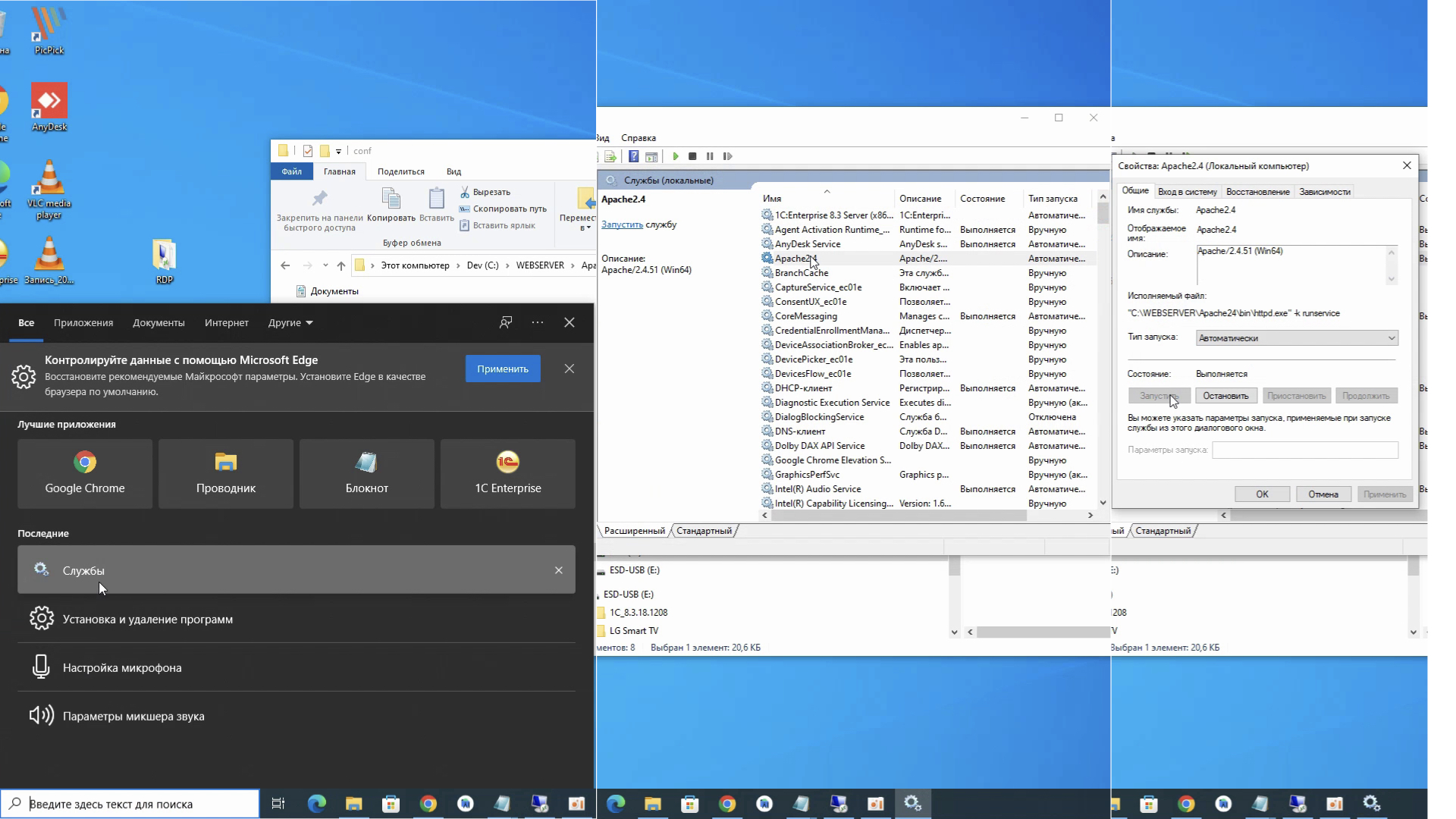Open the AnyDesk desktop shortcut
The width and height of the screenshot is (1456, 819).
pyautogui.click(x=49, y=107)
